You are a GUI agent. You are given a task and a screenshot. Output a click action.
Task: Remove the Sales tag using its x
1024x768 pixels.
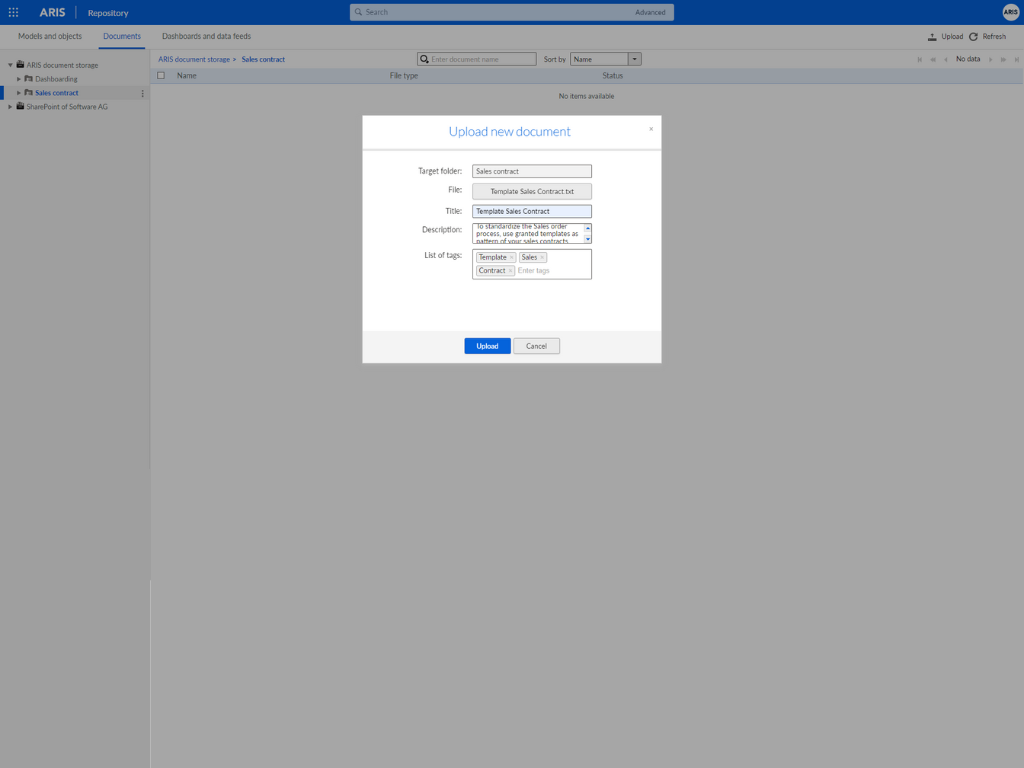[x=542, y=257]
